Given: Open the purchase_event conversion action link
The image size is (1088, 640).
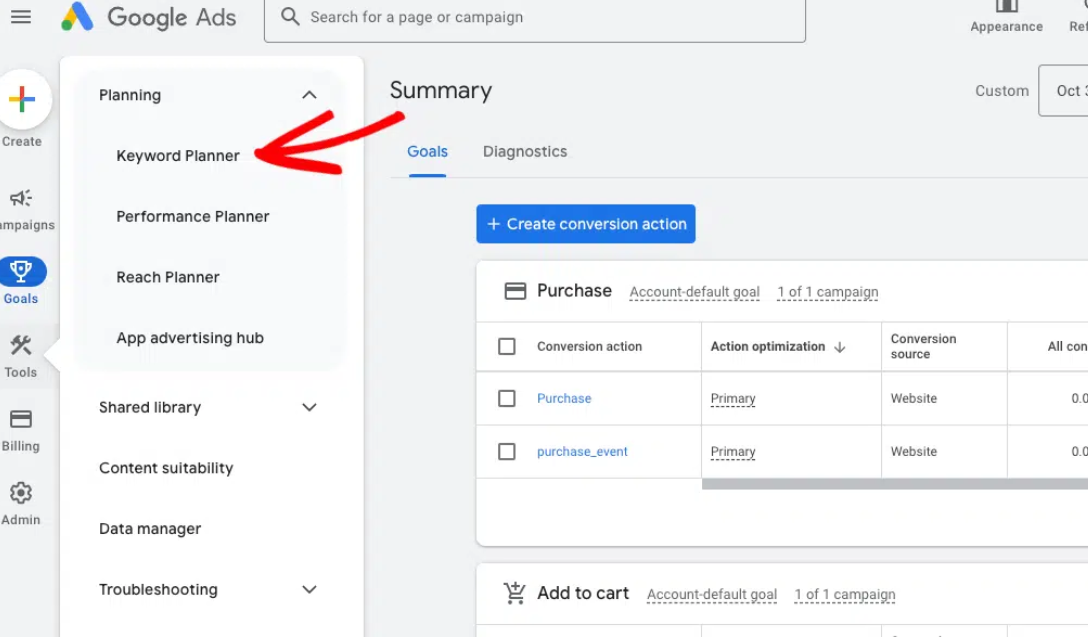Looking at the screenshot, I should pos(582,452).
